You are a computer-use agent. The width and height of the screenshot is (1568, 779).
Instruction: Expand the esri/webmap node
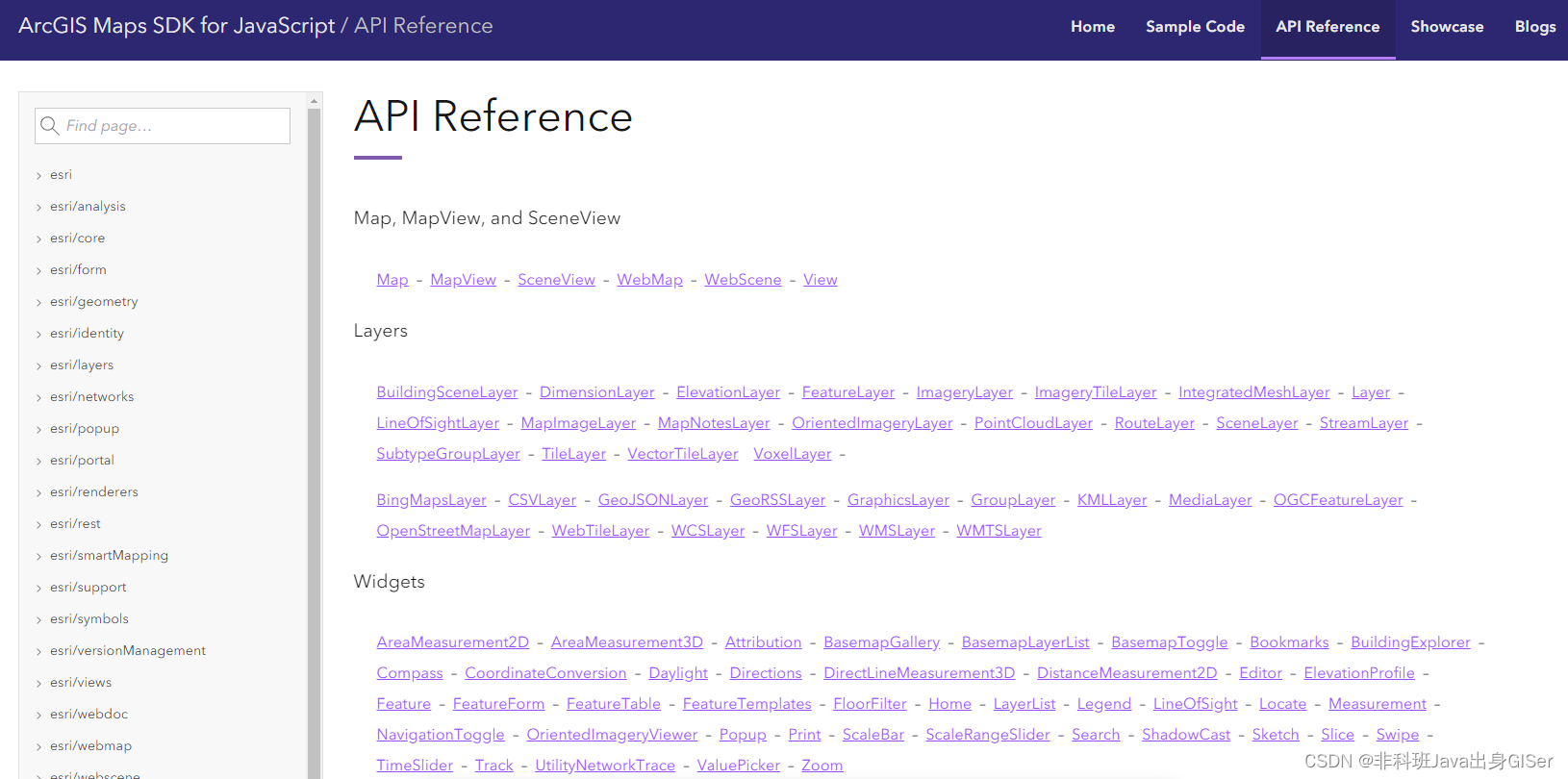click(38, 746)
